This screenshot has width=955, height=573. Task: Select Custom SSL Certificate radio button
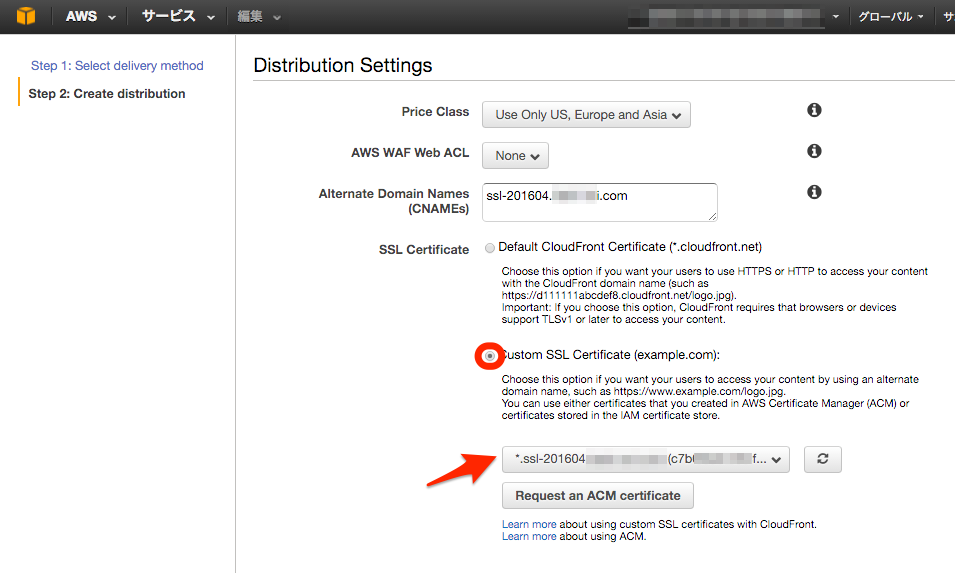489,355
